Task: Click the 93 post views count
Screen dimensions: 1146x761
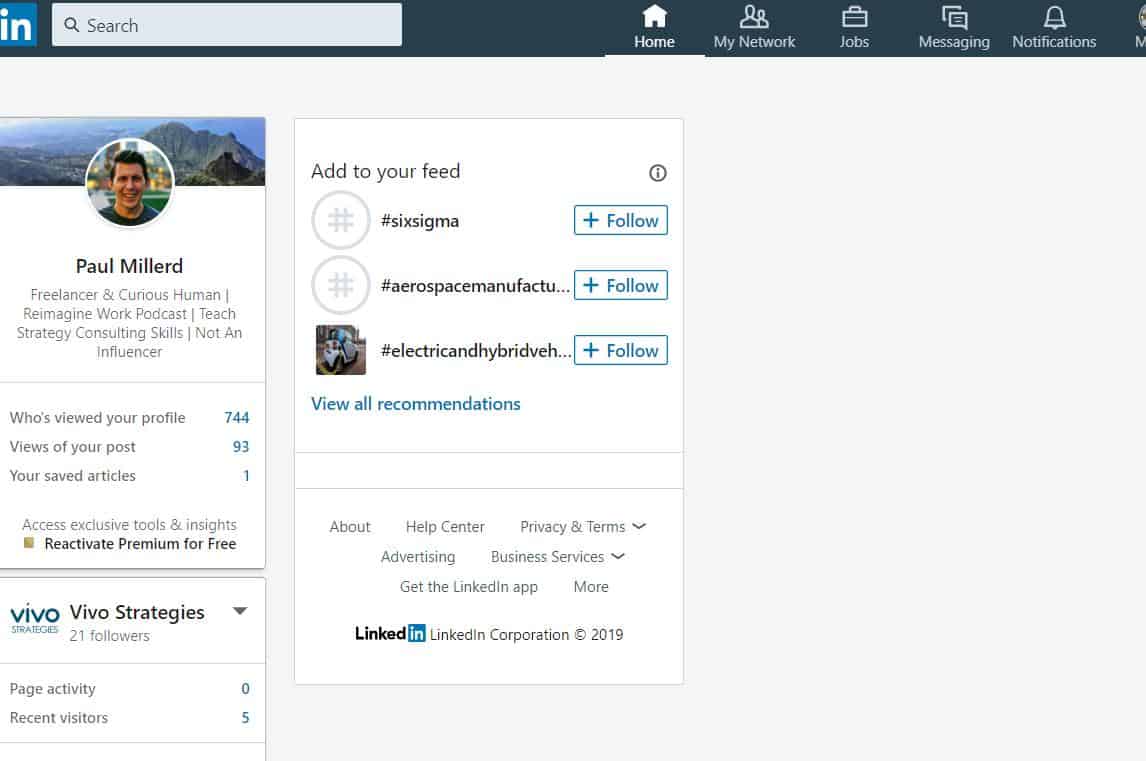Action: pyautogui.click(x=240, y=447)
